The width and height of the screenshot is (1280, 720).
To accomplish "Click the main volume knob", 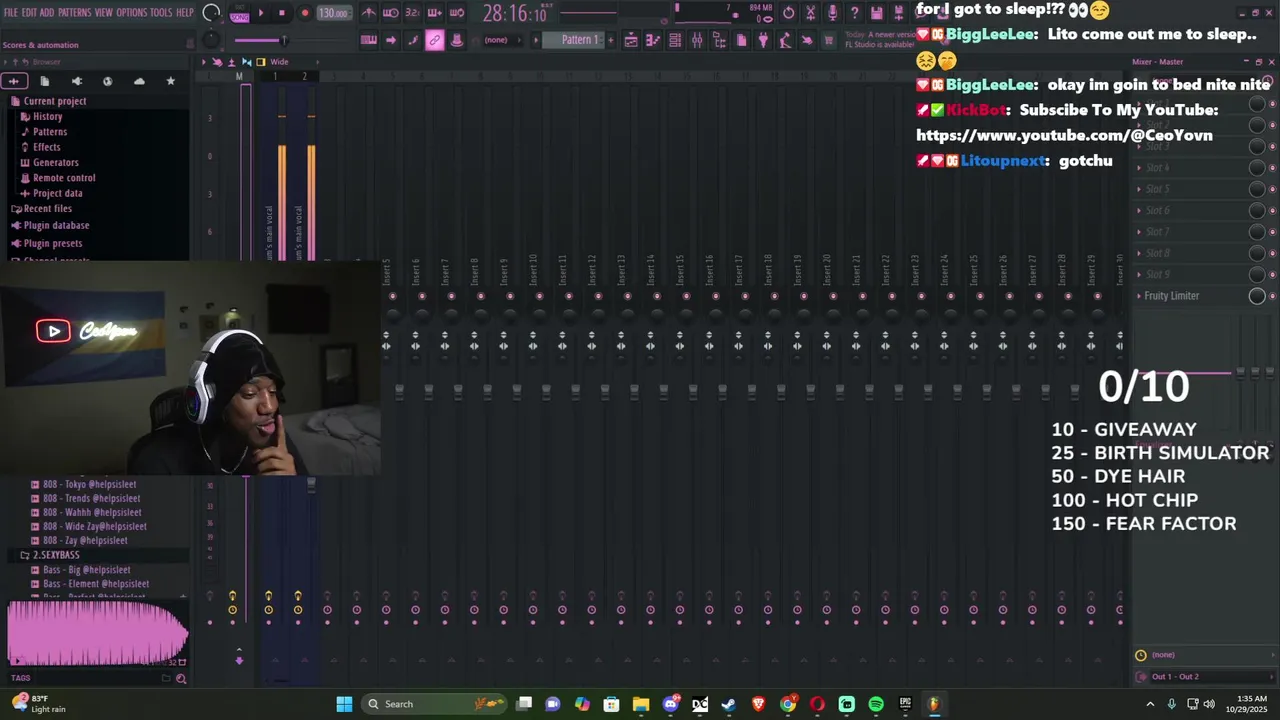I will (211, 13).
